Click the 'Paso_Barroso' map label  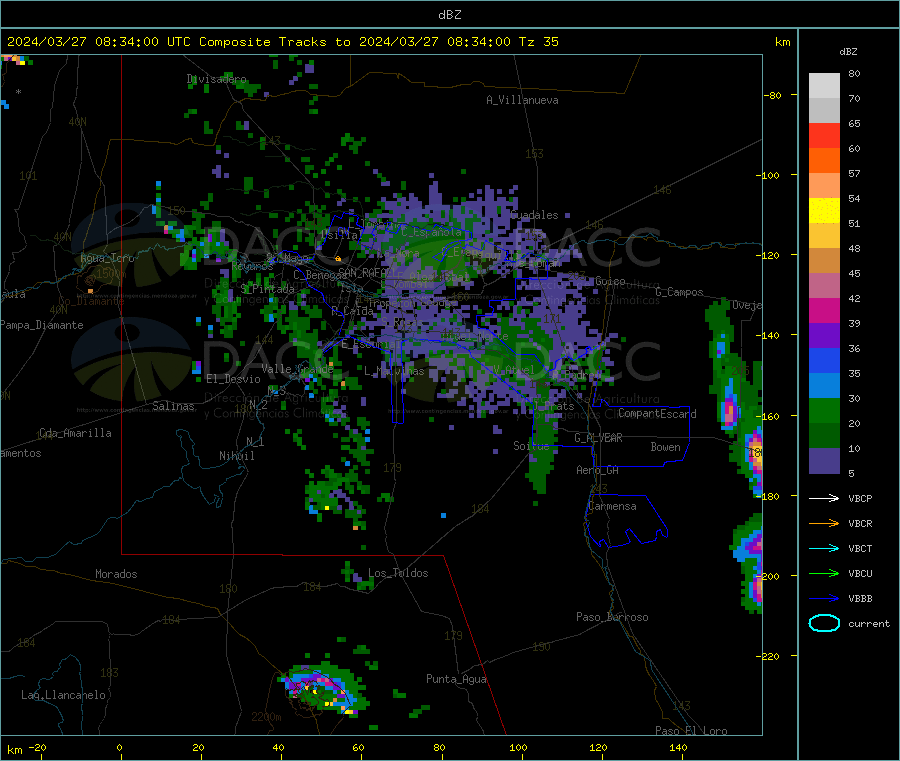click(x=612, y=617)
